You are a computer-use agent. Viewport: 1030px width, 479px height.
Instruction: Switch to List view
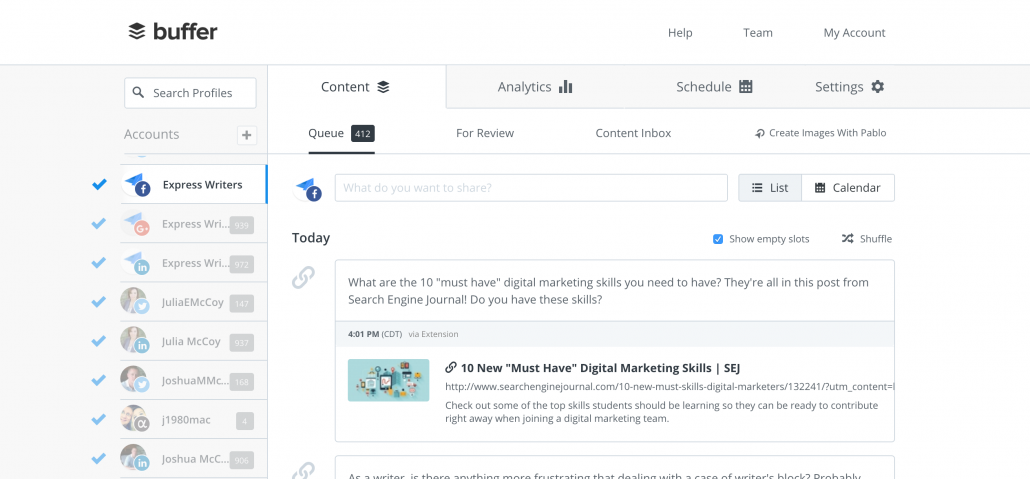coord(770,188)
